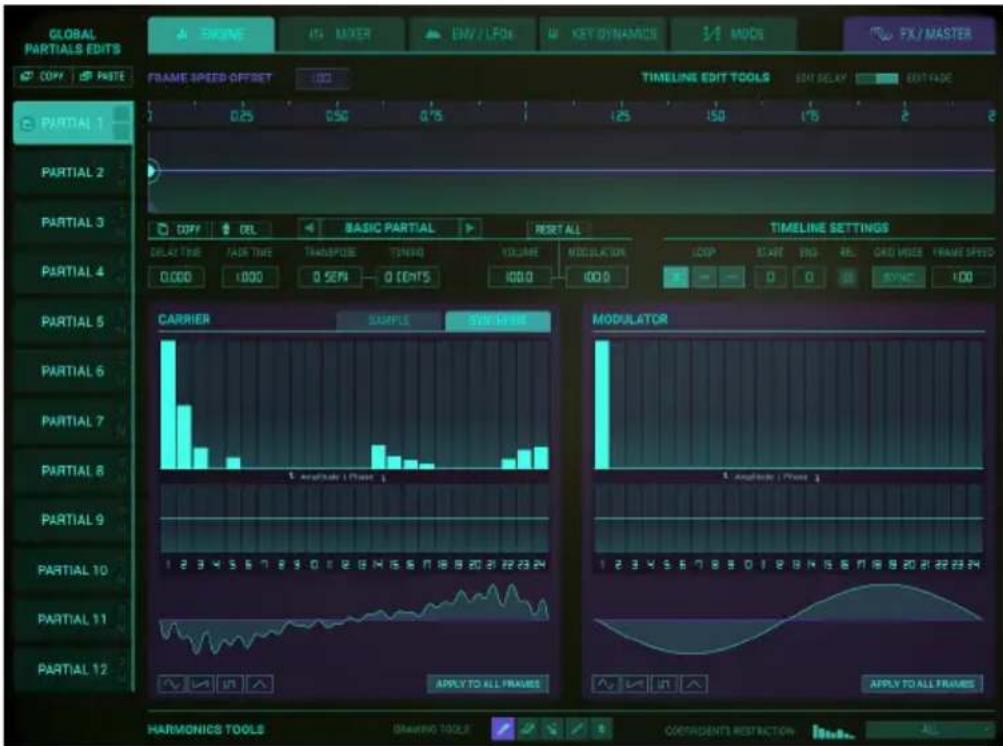Copy the current partial frame
Image resolution: width=1003 pixels, height=746 pixels.
tap(181, 229)
